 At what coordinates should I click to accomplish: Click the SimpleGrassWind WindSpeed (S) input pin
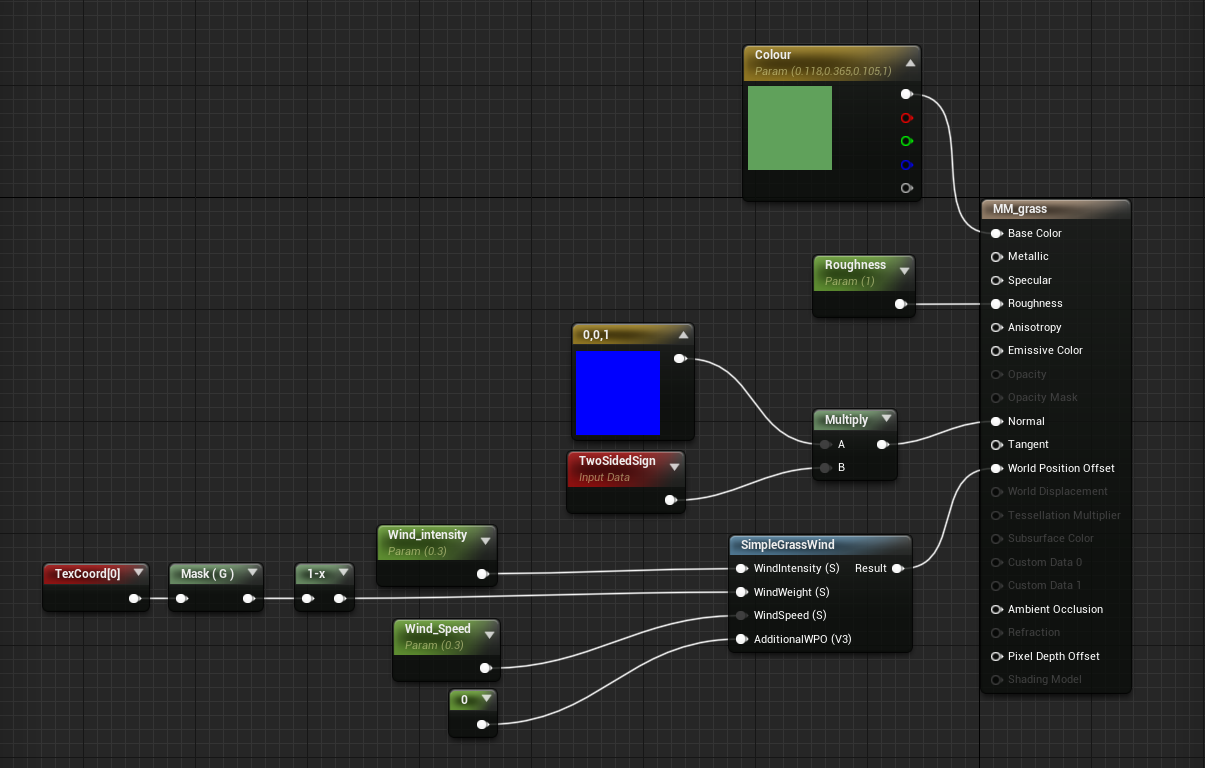(741, 615)
